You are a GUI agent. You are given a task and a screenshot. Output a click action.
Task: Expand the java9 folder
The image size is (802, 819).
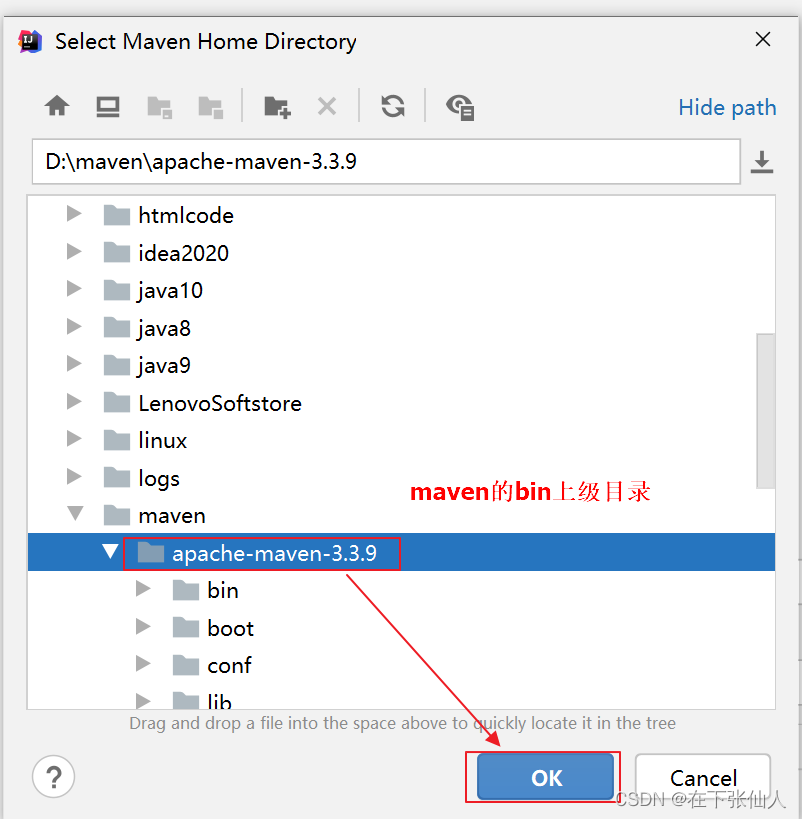click(74, 364)
